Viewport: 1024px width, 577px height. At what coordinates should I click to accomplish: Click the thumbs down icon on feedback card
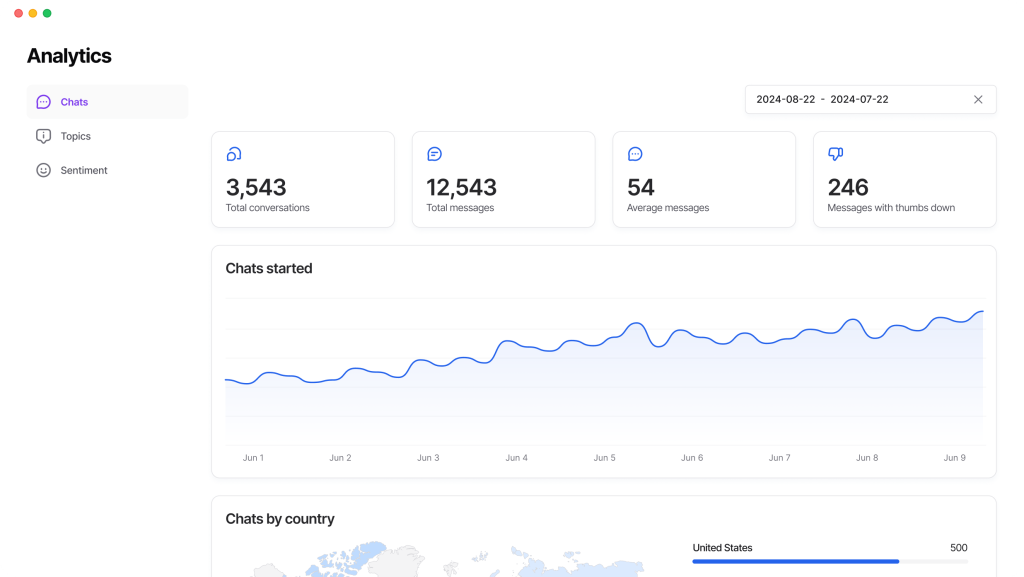coord(835,153)
